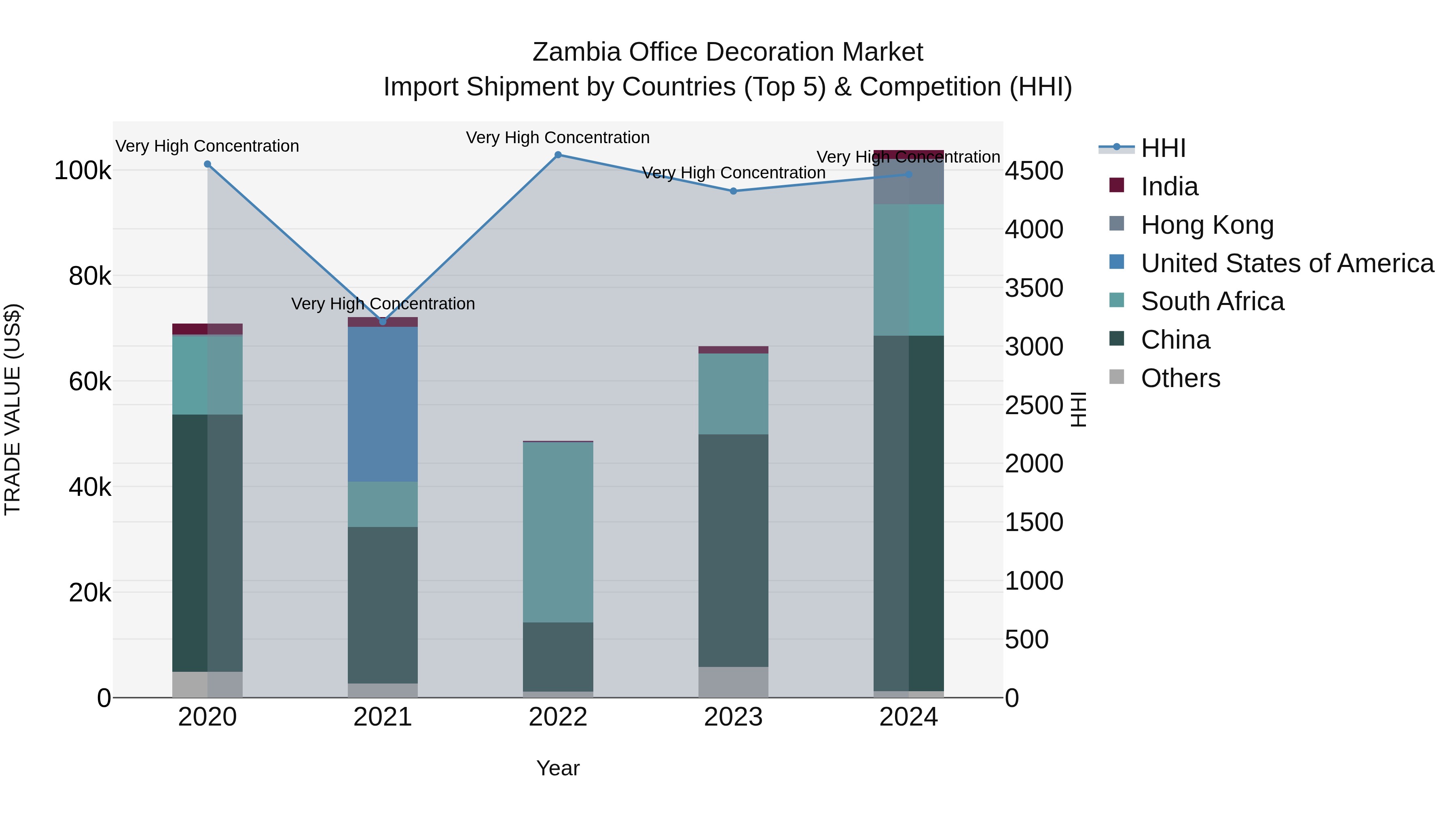Screen dimensions: 1456x819
Task: Click the South Africa segment of 2021 bar
Action: [383, 505]
